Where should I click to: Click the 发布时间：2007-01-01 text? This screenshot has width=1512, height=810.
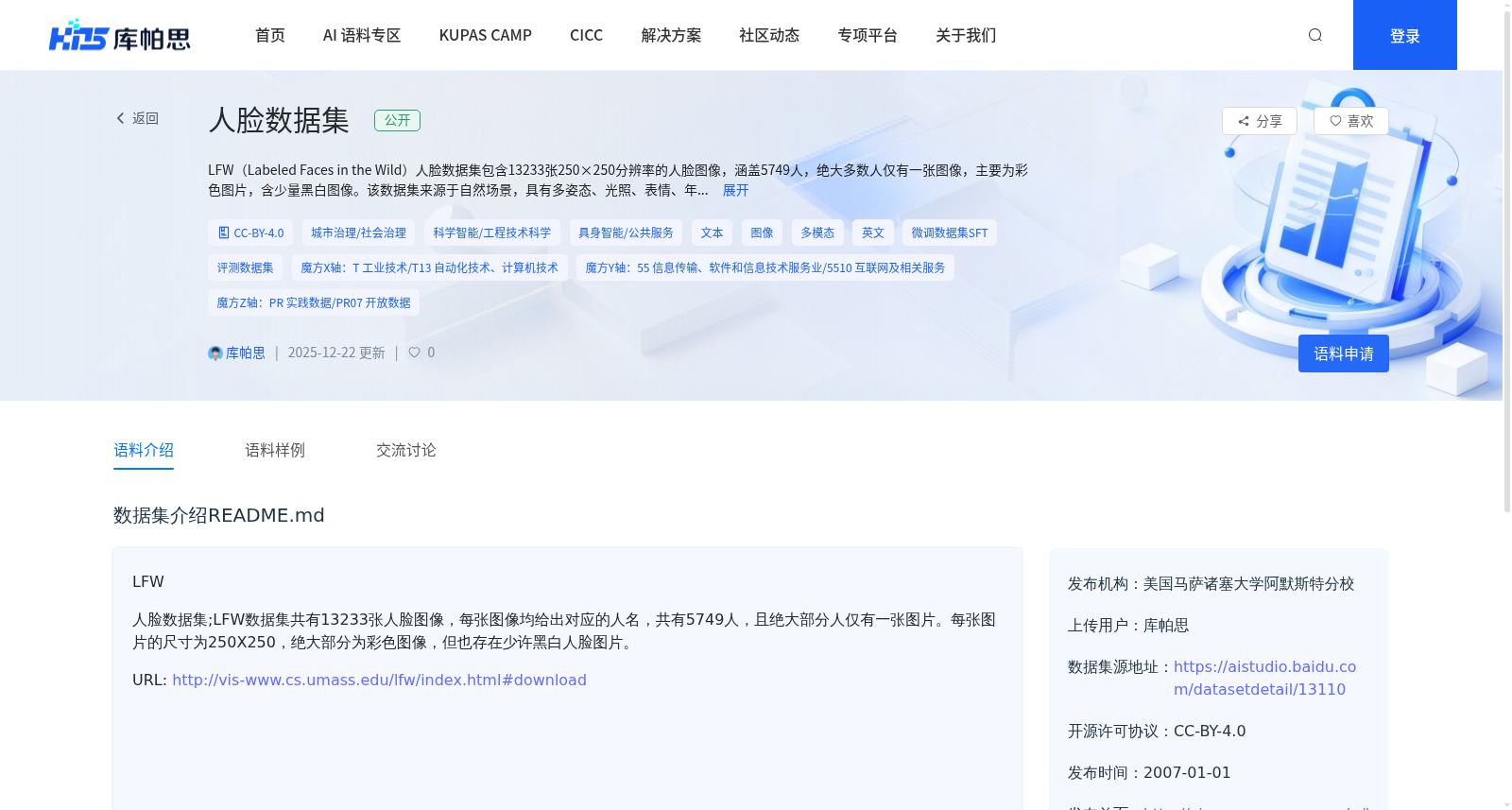[x=1149, y=772]
